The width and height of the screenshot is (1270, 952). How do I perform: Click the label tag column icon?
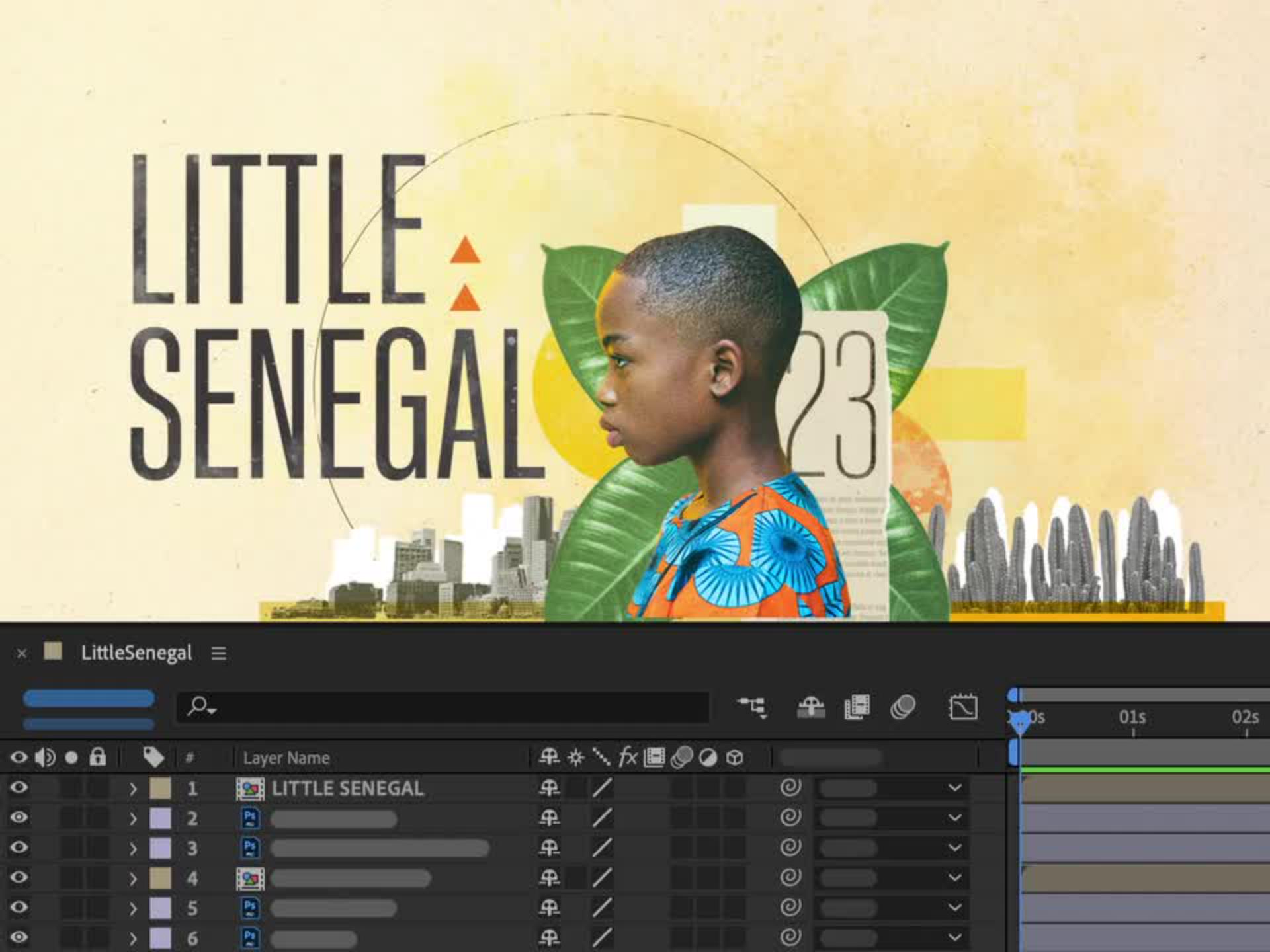[153, 757]
